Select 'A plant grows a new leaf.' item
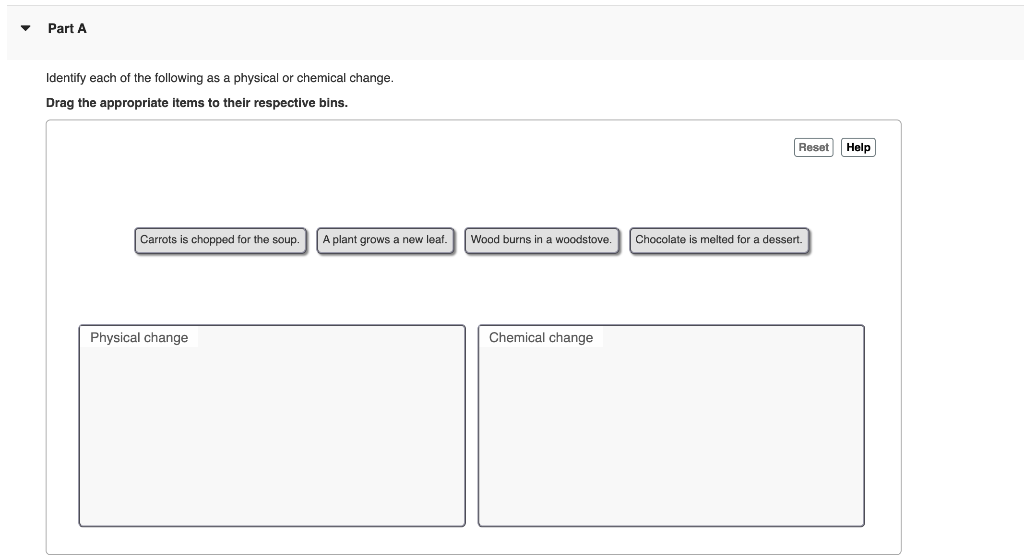Image resolution: width=1024 pixels, height=560 pixels. coord(385,240)
